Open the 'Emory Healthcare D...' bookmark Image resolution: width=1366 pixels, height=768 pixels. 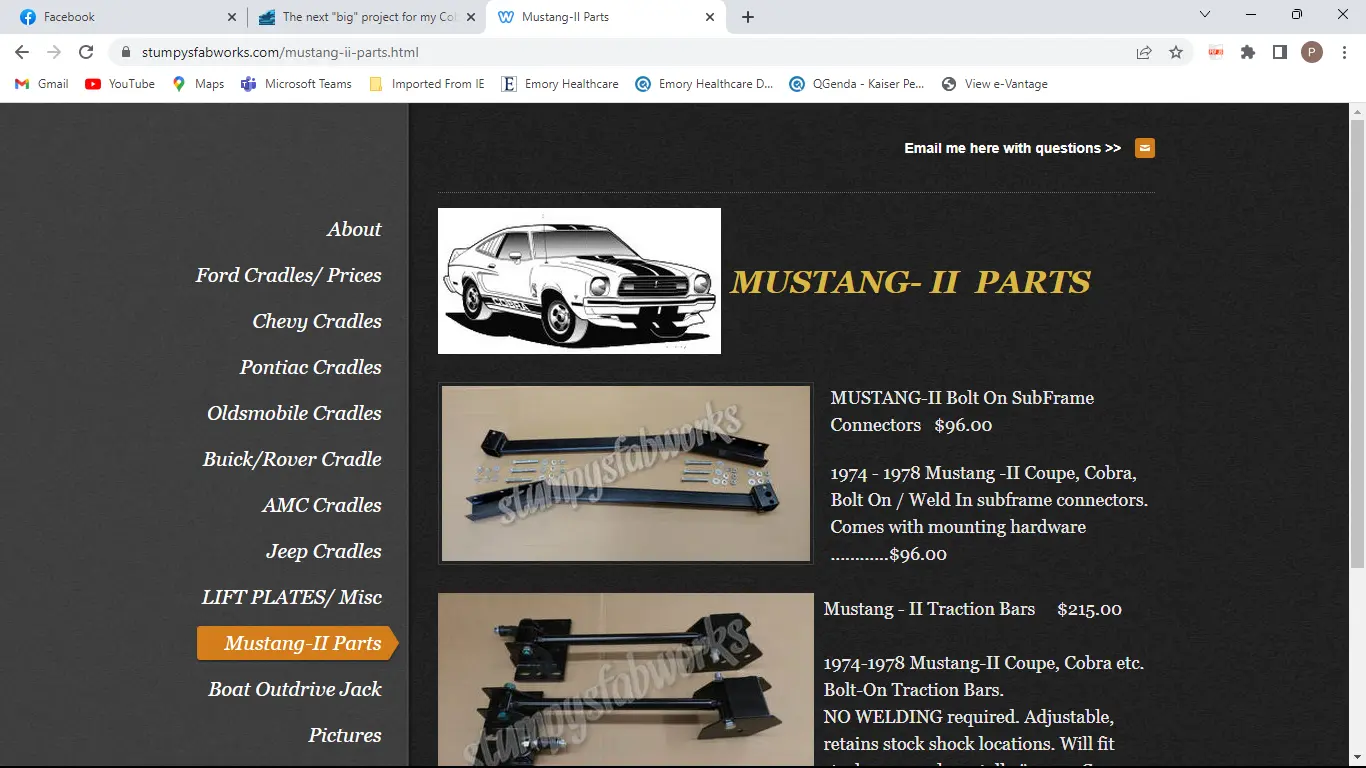click(704, 84)
